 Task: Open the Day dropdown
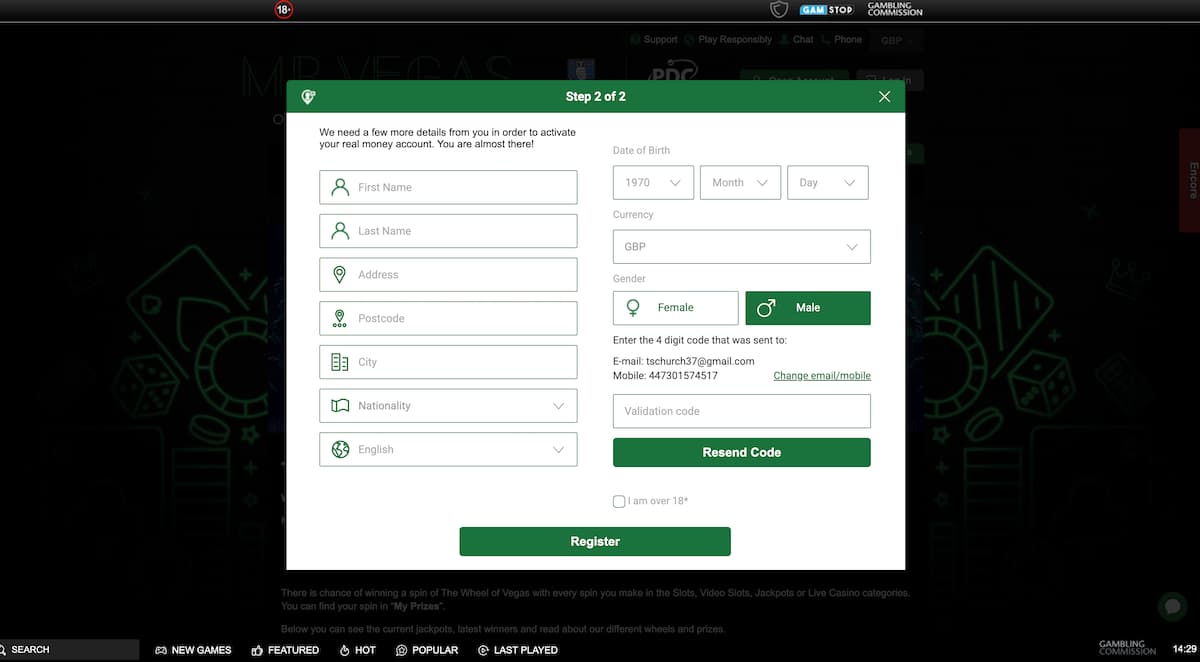828,183
